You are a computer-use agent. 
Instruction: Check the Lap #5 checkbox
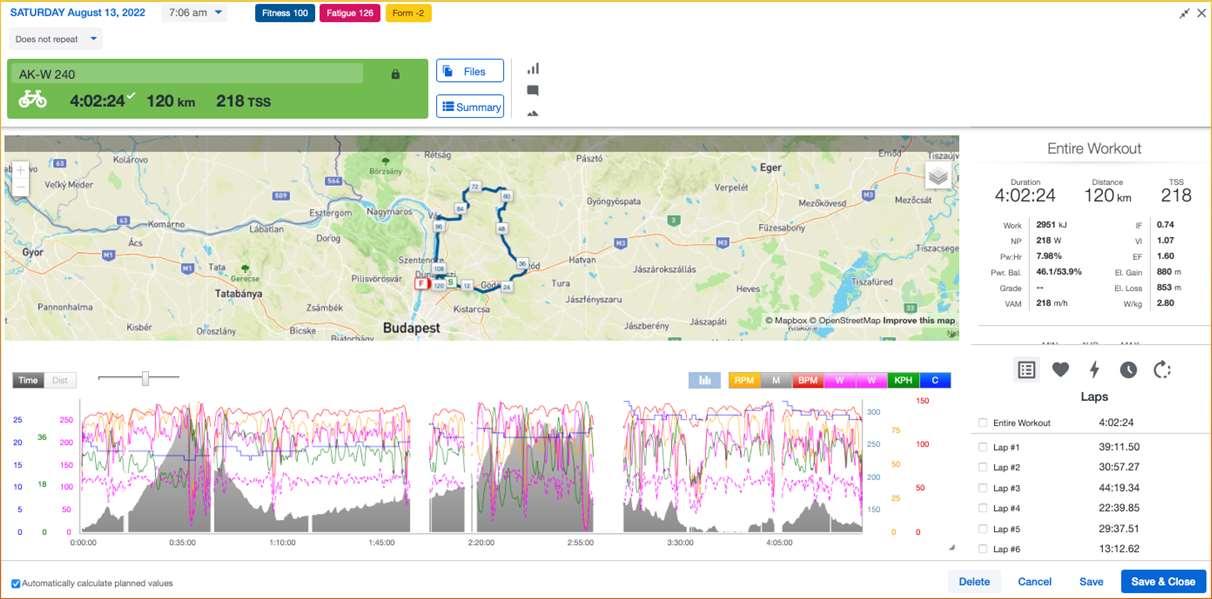tap(983, 529)
